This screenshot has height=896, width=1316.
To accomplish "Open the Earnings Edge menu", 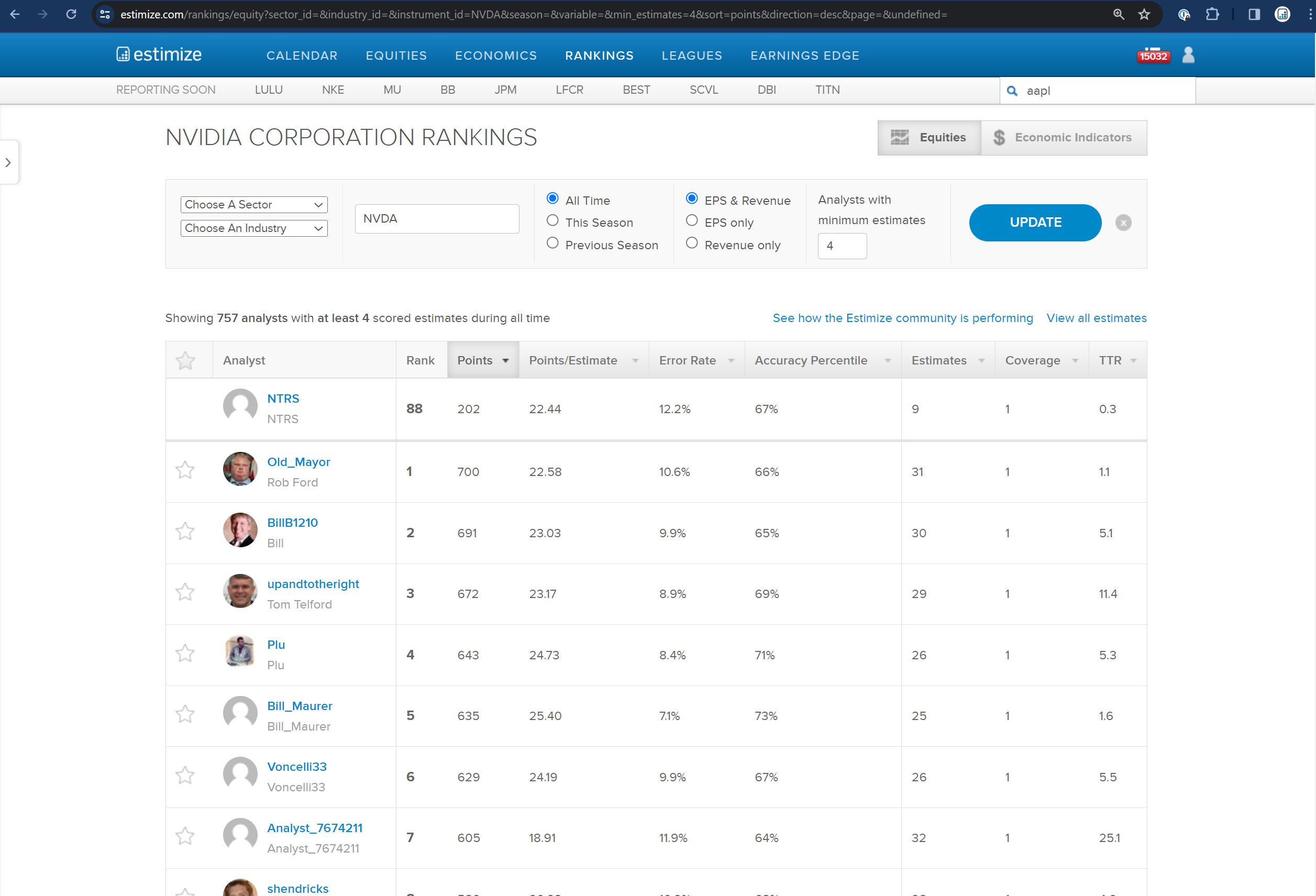I will pyautogui.click(x=804, y=56).
